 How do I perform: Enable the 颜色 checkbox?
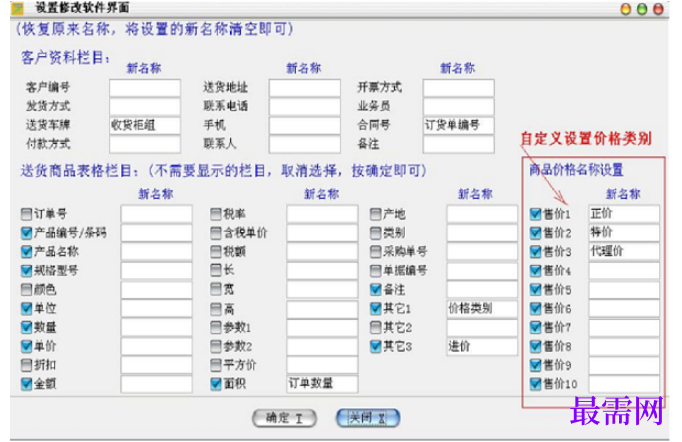point(27,289)
